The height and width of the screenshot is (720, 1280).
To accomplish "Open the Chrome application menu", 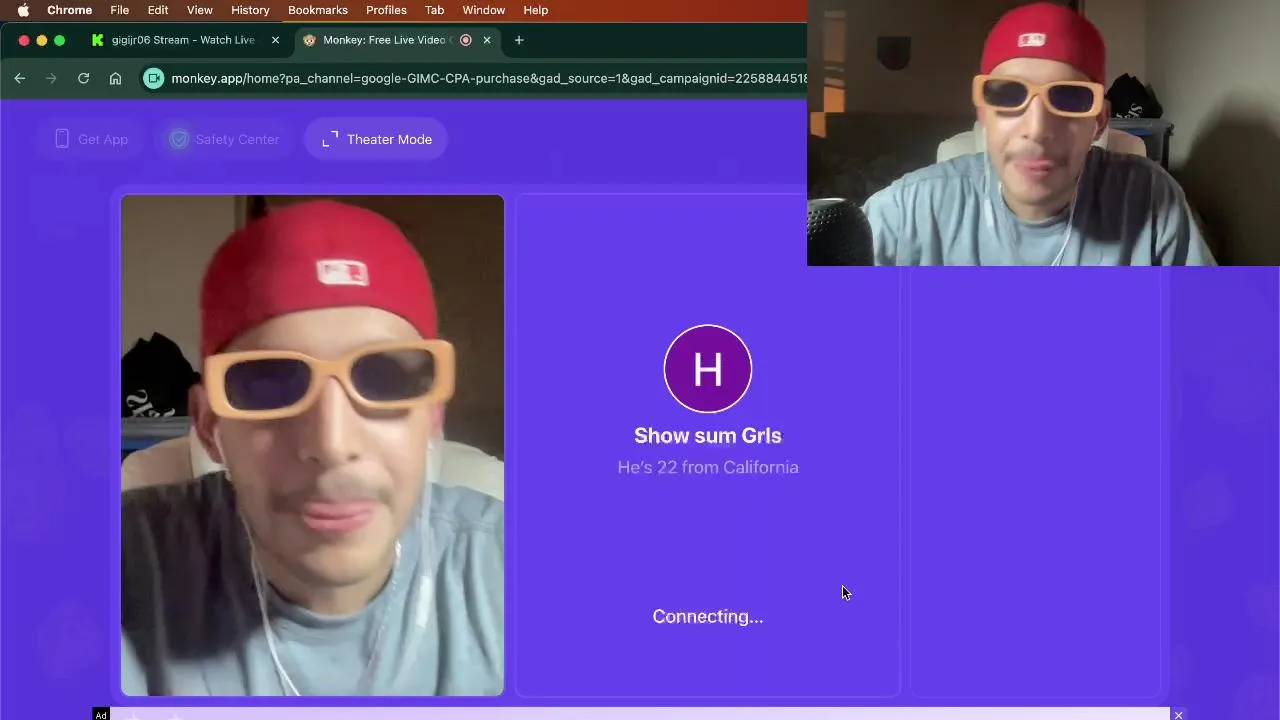I will pos(69,10).
